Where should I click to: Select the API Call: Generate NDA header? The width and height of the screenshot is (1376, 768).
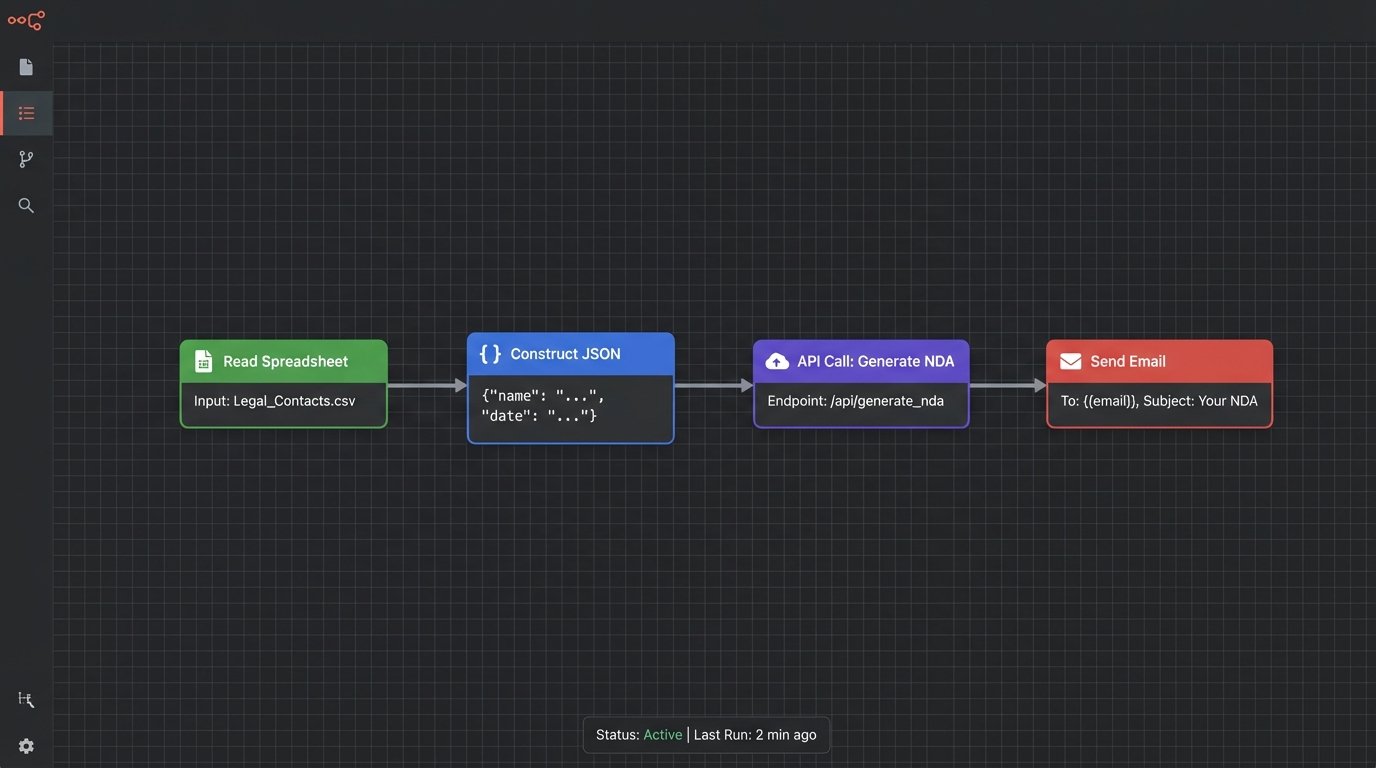coord(875,361)
